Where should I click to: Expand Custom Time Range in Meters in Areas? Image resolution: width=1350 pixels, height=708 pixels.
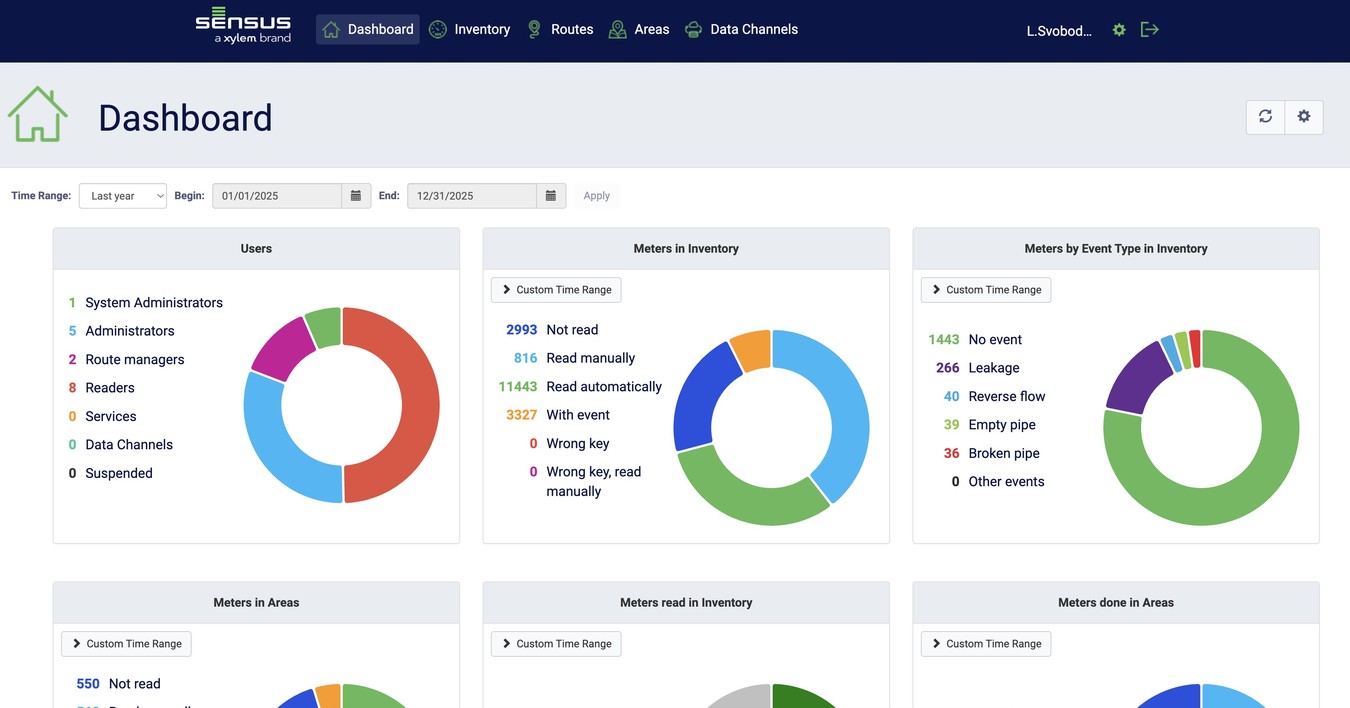pos(126,644)
